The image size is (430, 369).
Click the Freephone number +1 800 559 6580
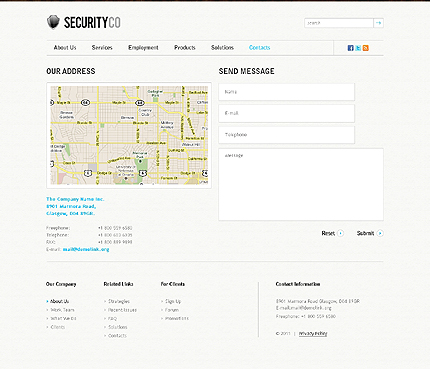(x=115, y=228)
